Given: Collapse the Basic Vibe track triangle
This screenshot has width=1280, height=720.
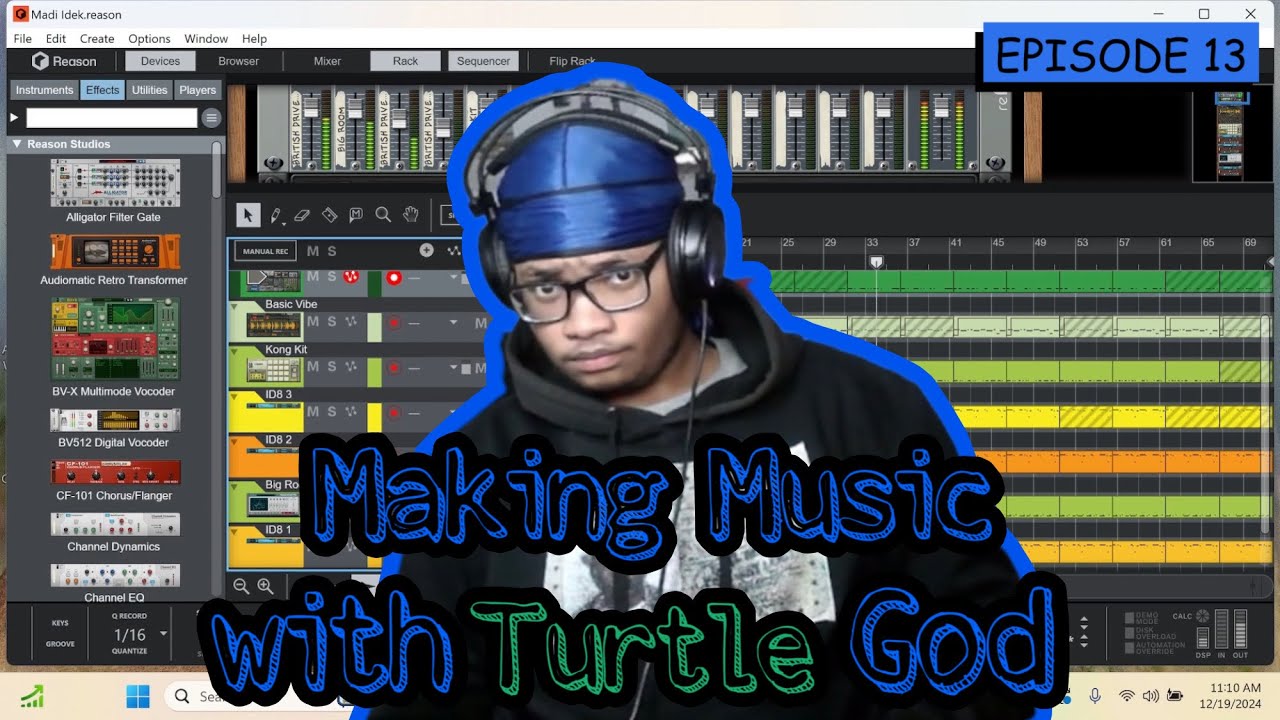Looking at the screenshot, I should pos(235,306).
